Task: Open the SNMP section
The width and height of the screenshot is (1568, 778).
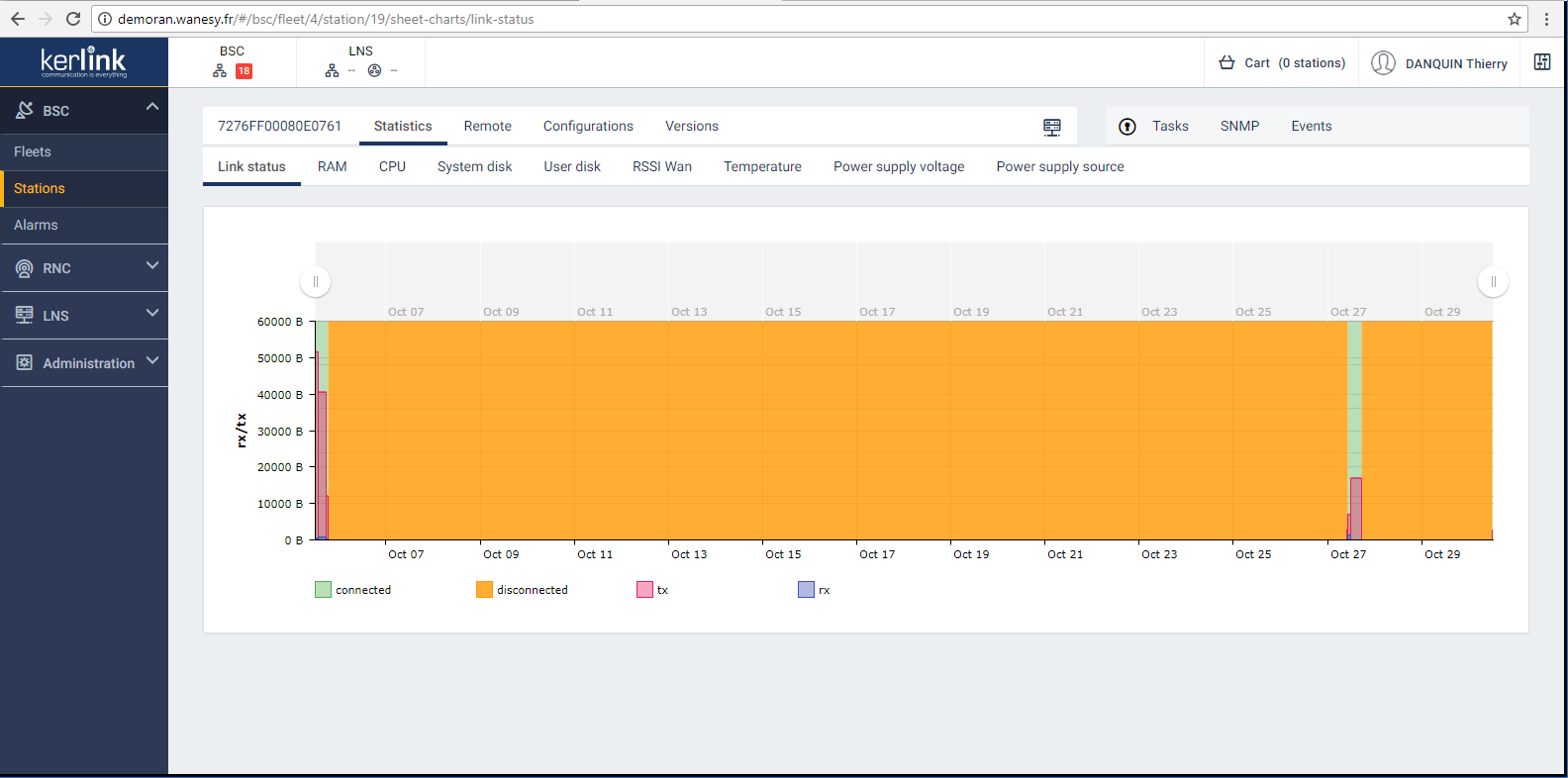Action: 1239,127
